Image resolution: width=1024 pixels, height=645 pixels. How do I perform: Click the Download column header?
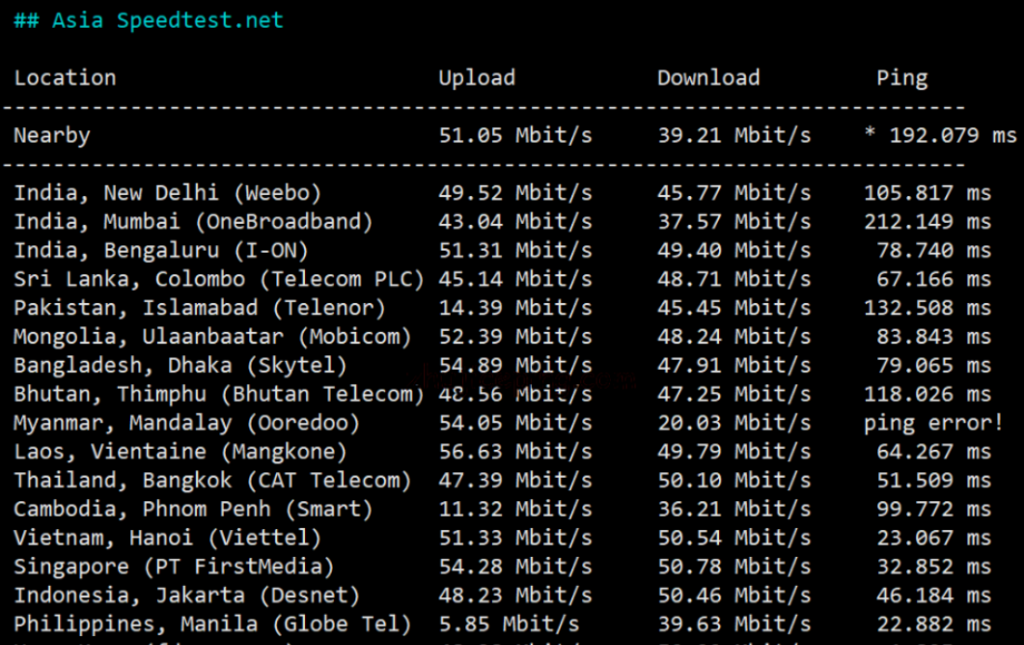[x=708, y=78]
